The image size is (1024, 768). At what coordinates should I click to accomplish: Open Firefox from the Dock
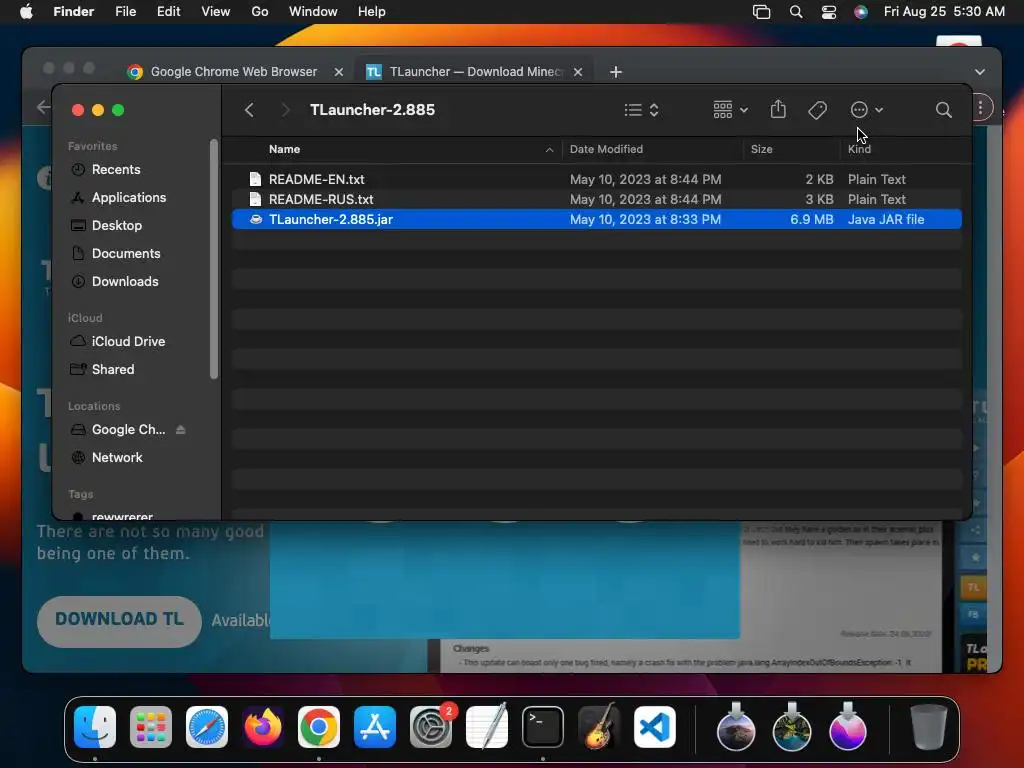(x=263, y=728)
